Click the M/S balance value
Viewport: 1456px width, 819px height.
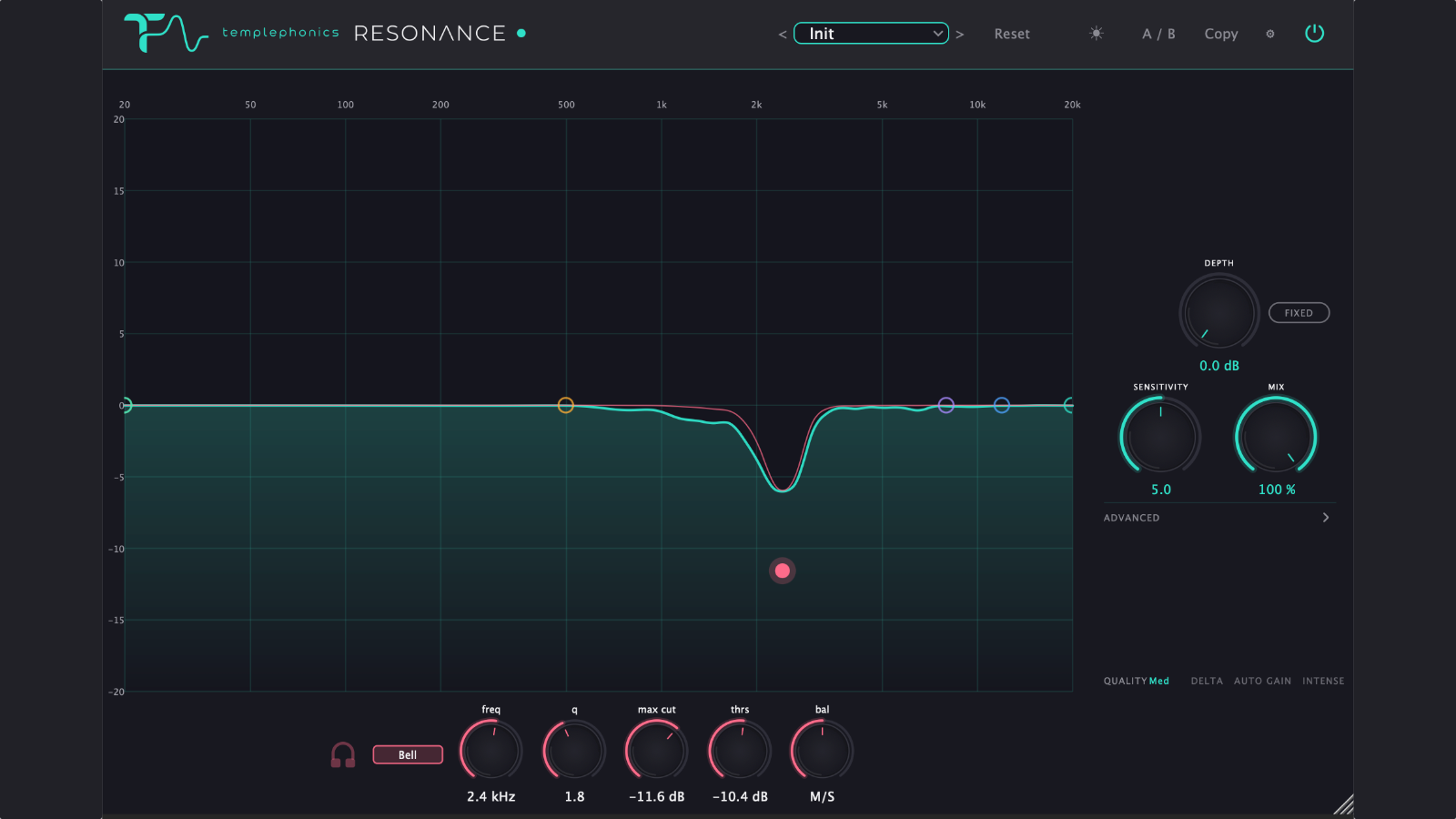pyautogui.click(x=823, y=796)
